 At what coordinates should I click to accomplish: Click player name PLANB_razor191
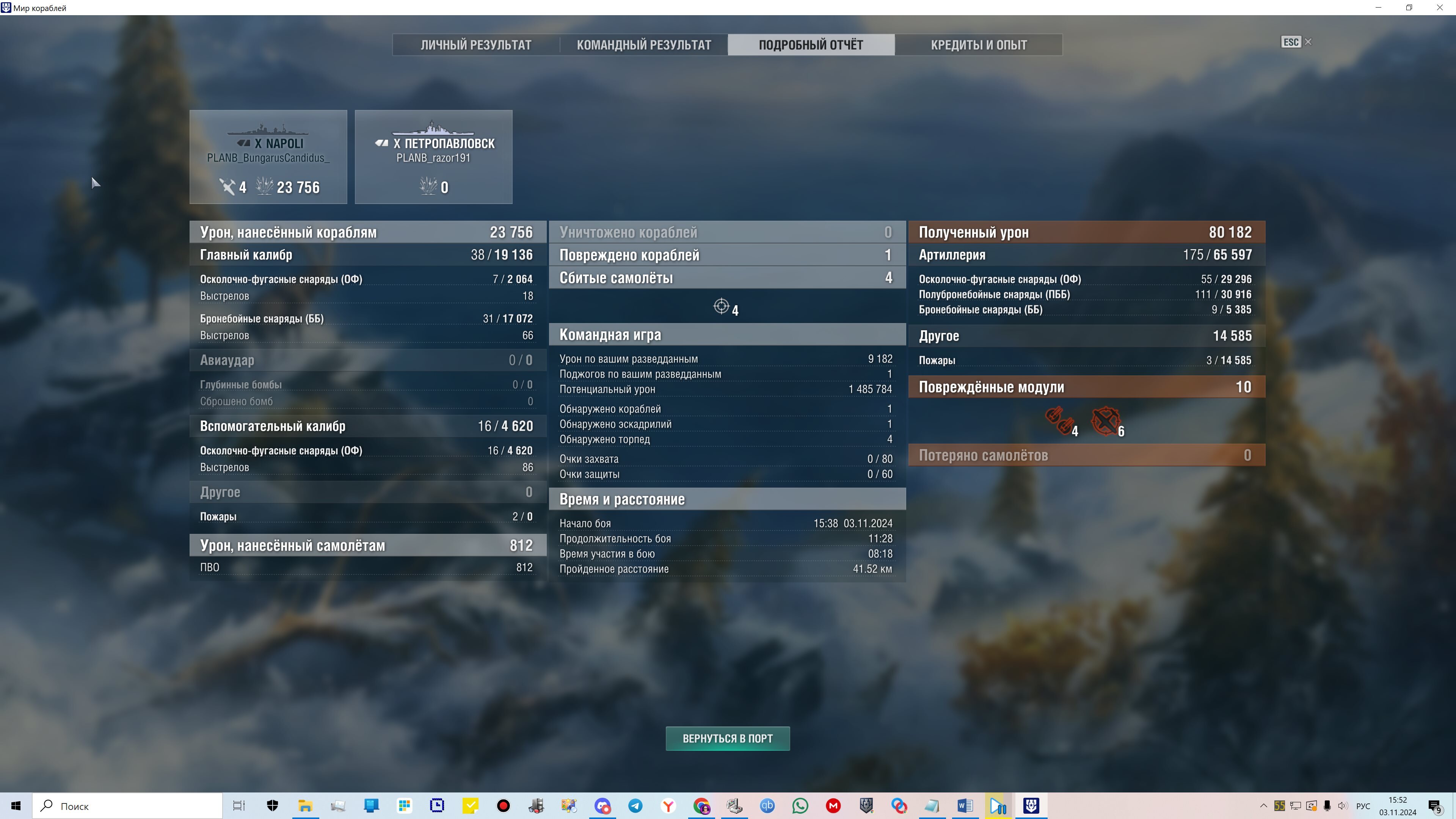point(433,158)
